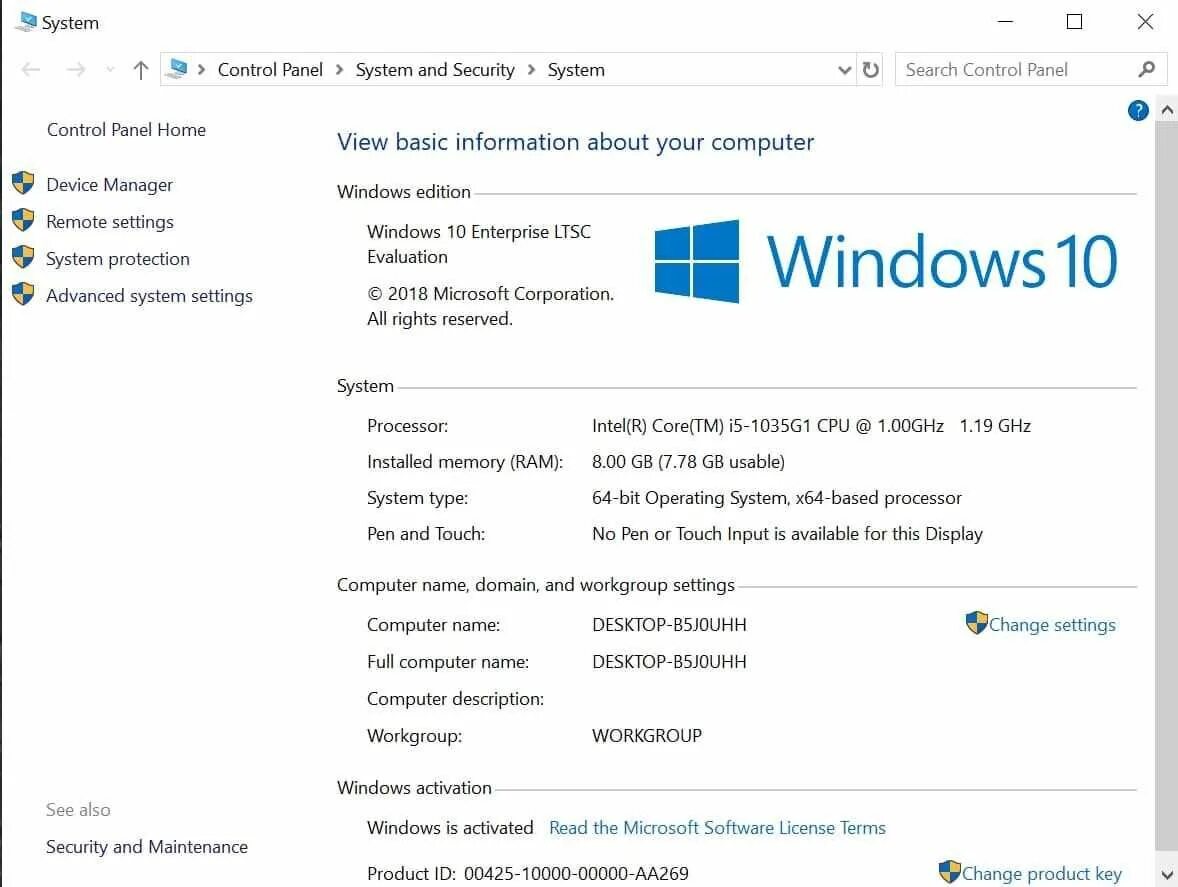Screen dimensions: 1178x887
Task: Click the shield icon next to Change settings
Action: click(977, 623)
